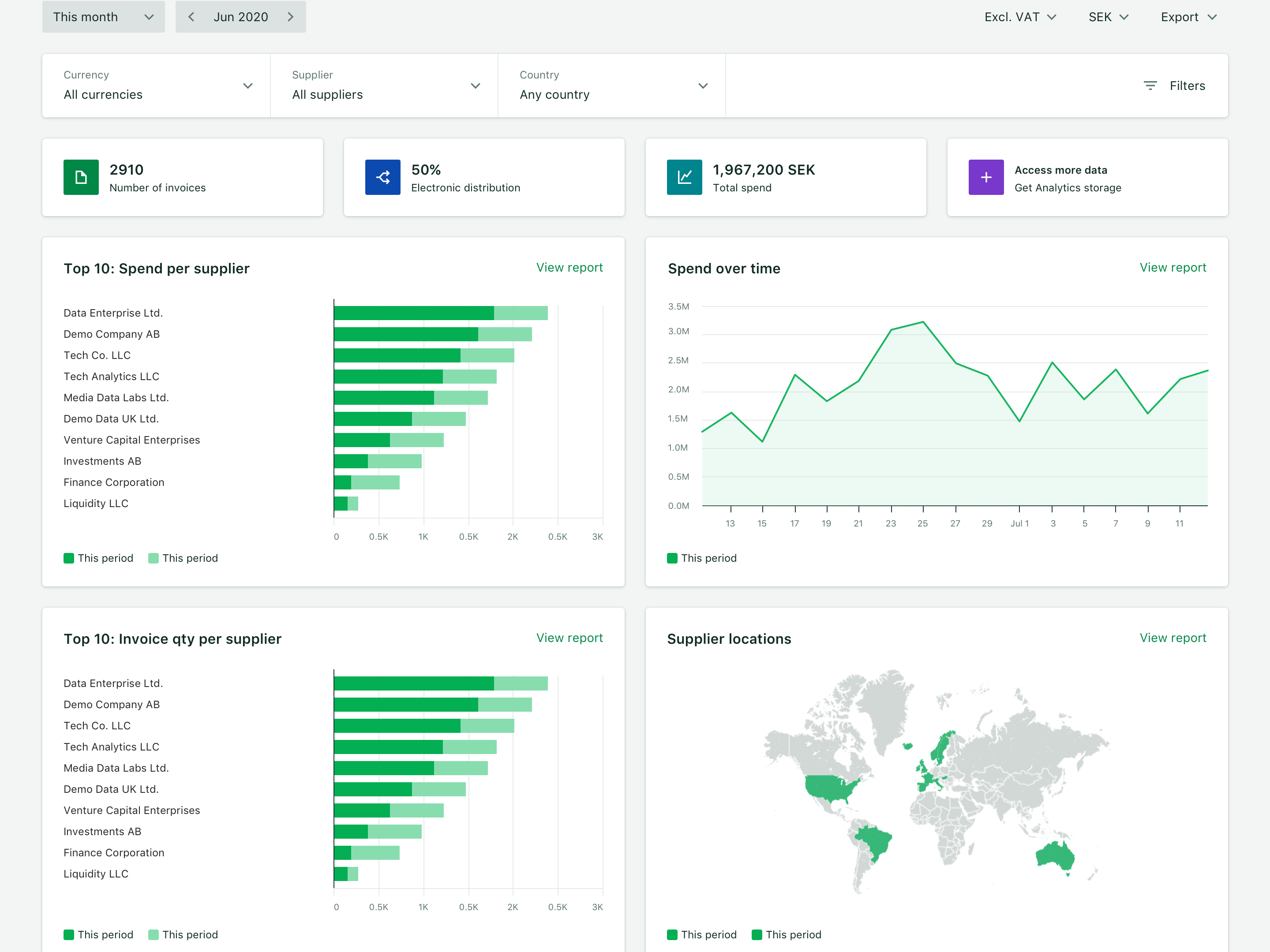
Task: Click Venture Capital Enterprises label in Invoice qty chart
Action: [x=131, y=810]
